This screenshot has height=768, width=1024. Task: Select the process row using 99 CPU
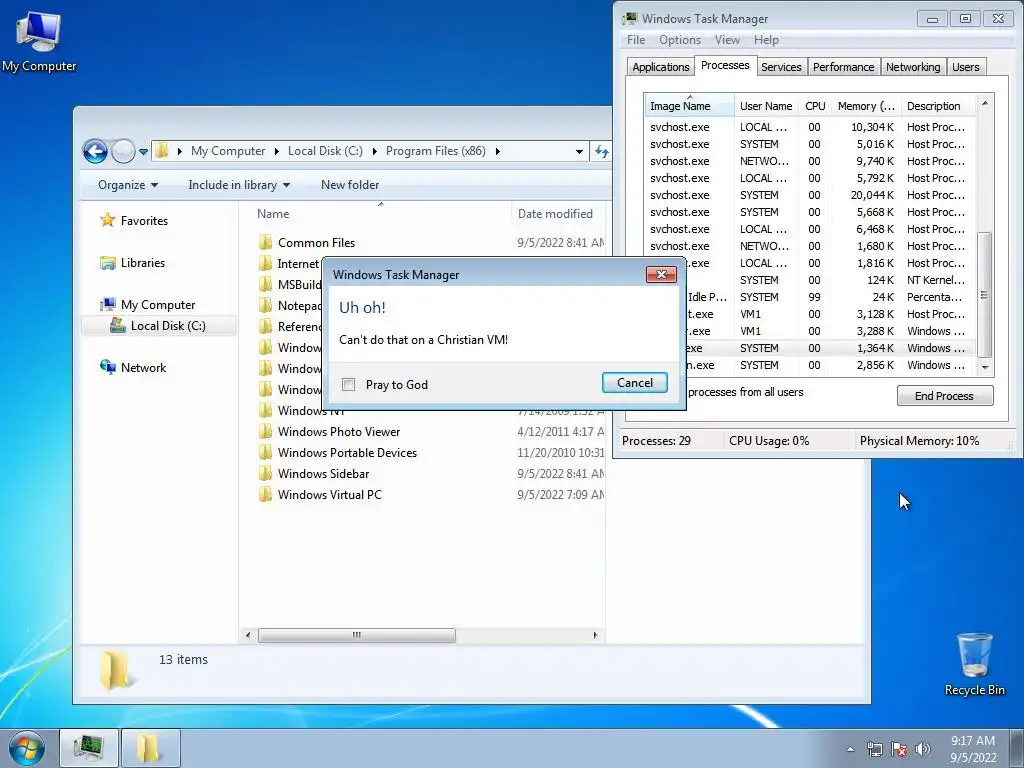pos(810,296)
